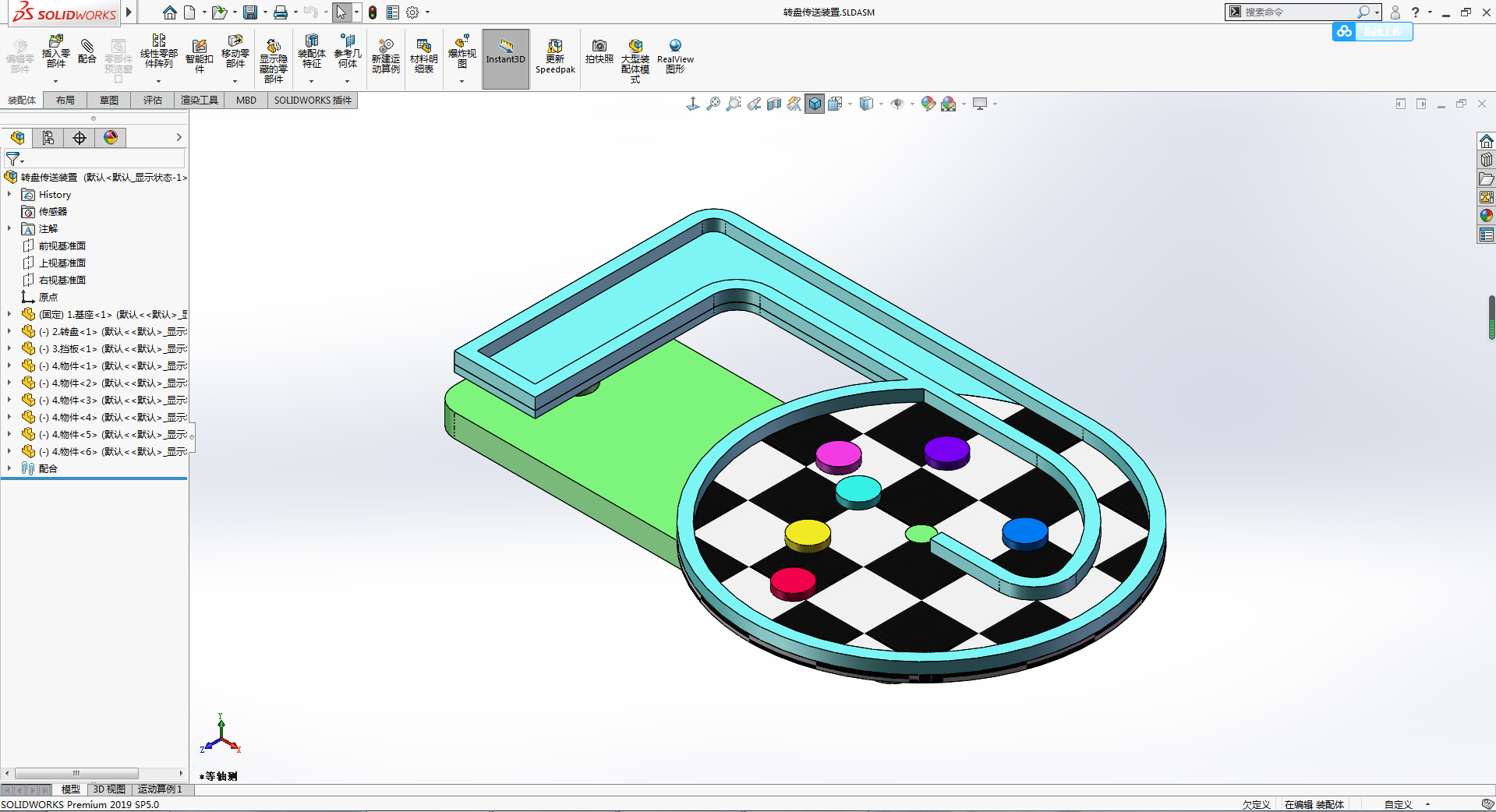Click the Previous View icon
1496x812 pixels.
click(754, 104)
